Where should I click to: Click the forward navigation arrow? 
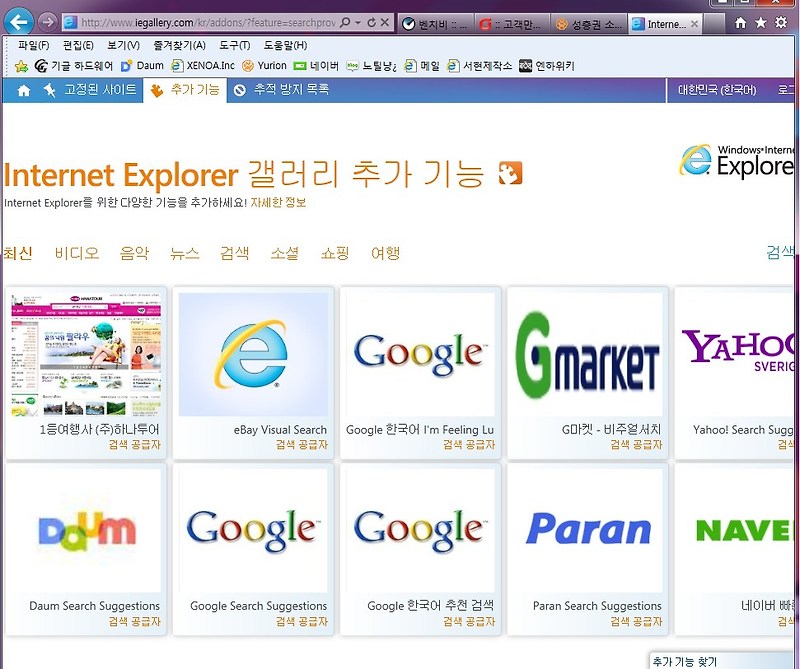point(47,22)
